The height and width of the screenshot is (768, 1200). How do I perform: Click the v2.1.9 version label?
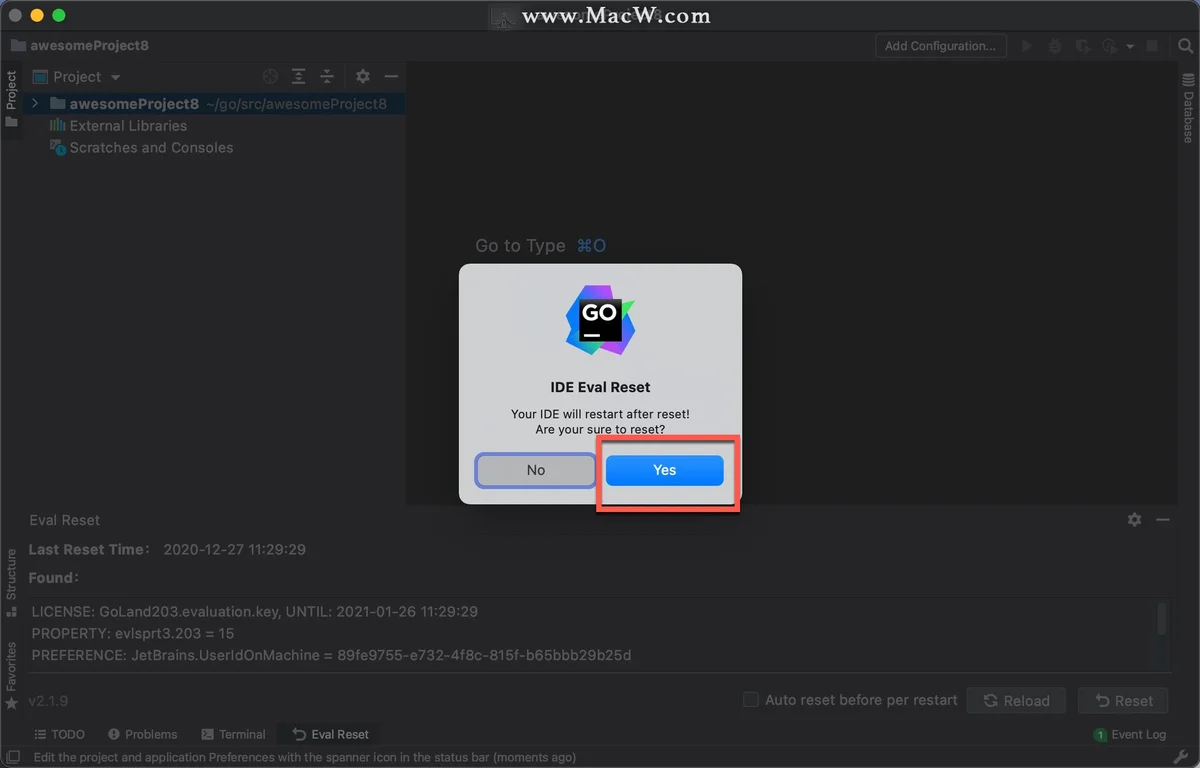coord(48,701)
